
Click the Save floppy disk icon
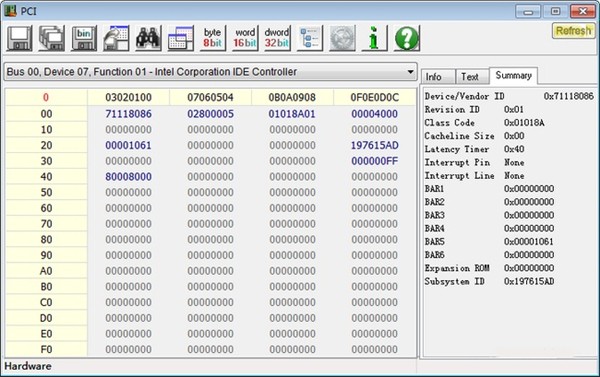[x=19, y=38]
